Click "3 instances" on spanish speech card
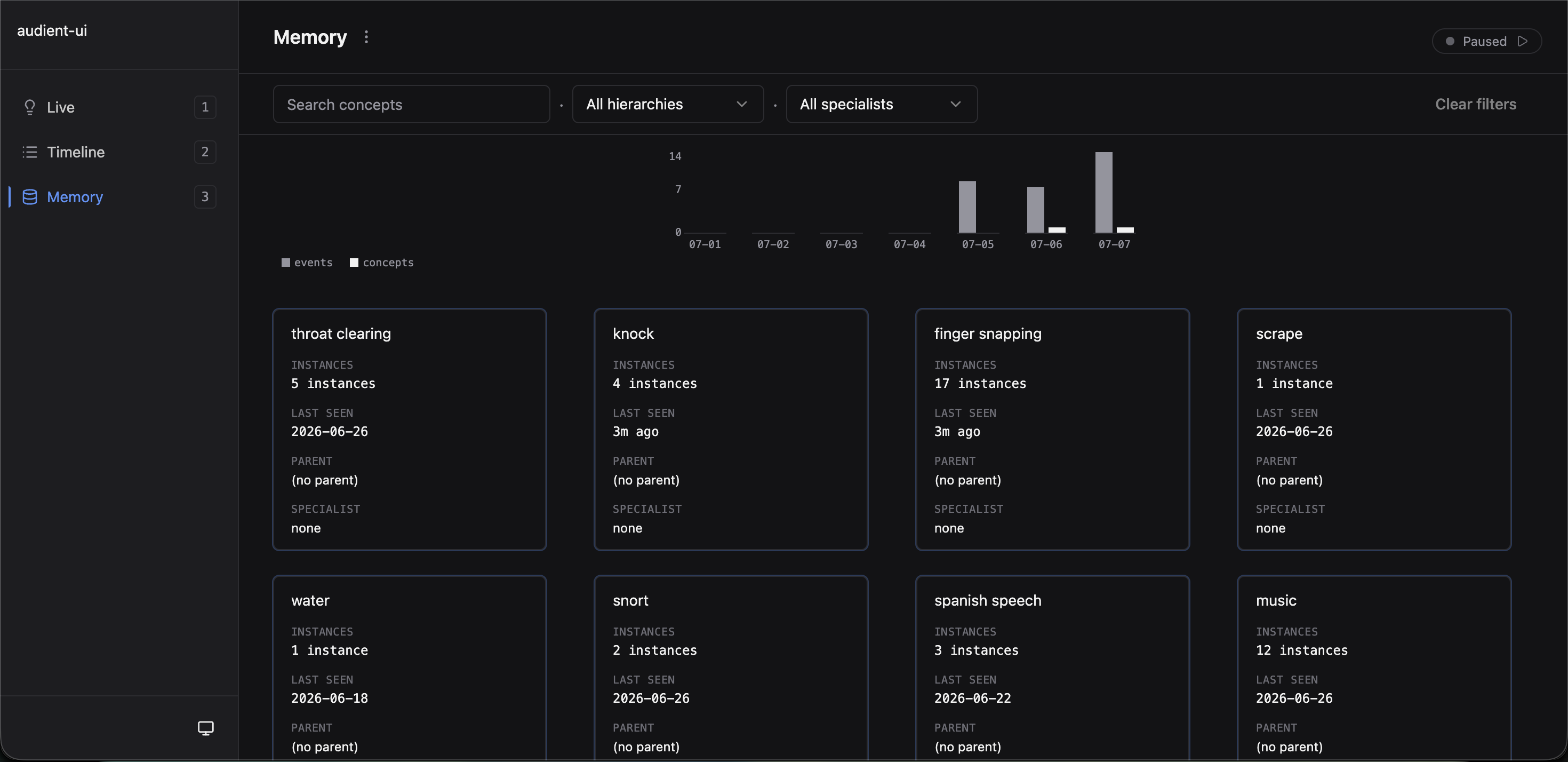 pyautogui.click(x=976, y=650)
